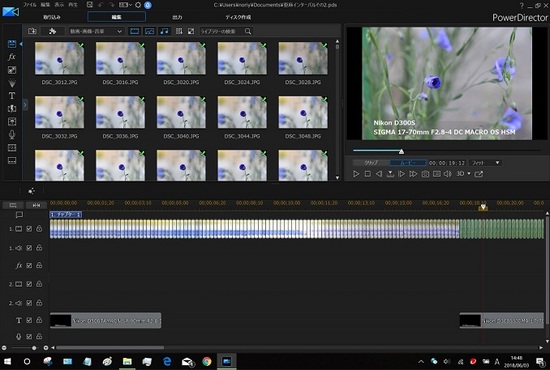Screen dimensions: 550x370
Task: Lock the voice track
Action: click(39, 336)
